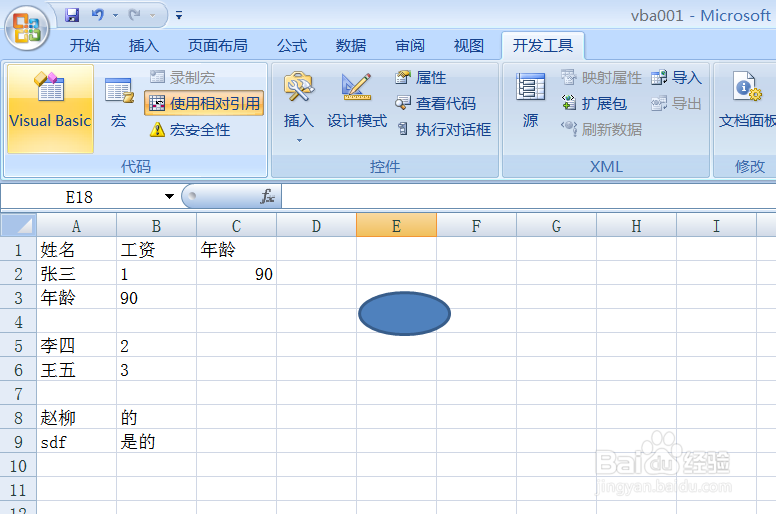Viewport: 776px width, 514px height.
Task: Click View Code (查看代码)
Action: tap(436, 103)
